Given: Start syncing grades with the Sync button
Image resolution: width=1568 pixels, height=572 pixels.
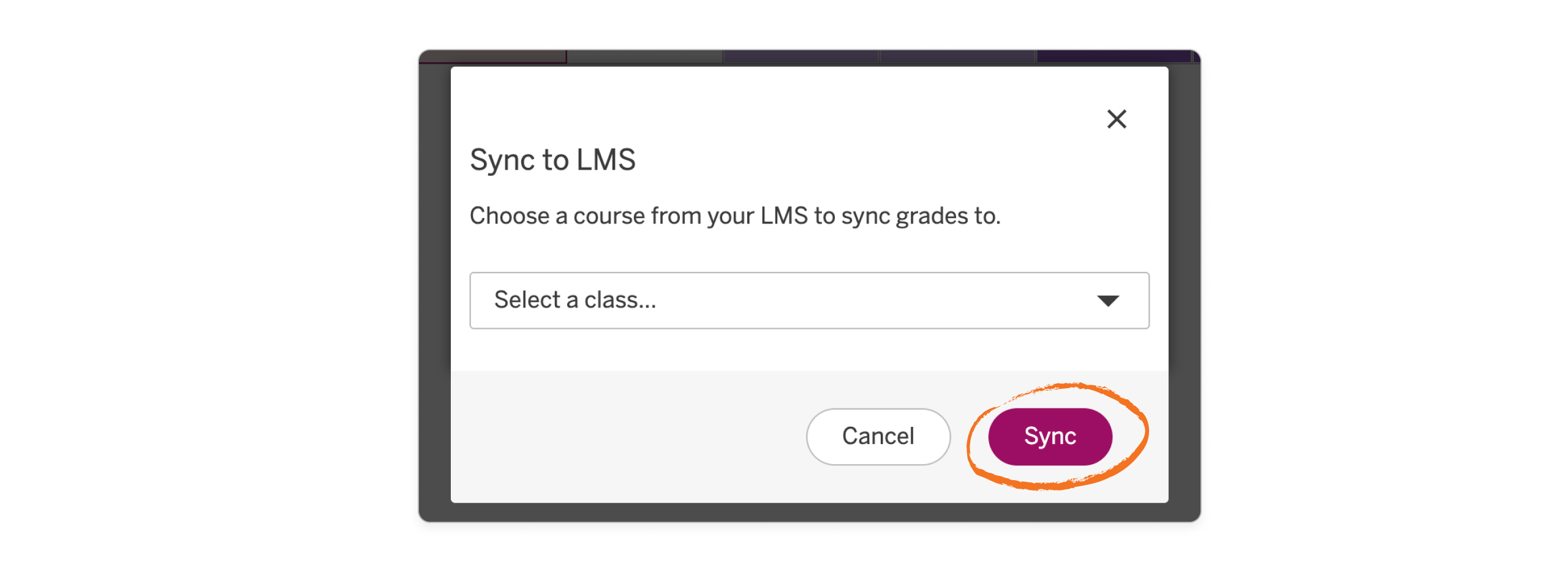Looking at the screenshot, I should (x=1049, y=436).
